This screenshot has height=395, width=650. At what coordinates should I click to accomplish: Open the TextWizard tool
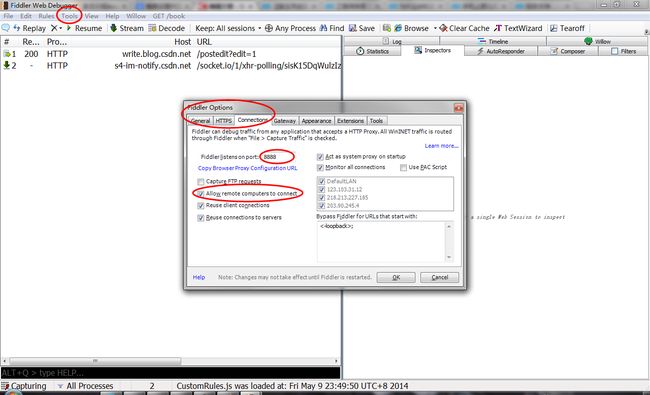(x=518, y=28)
